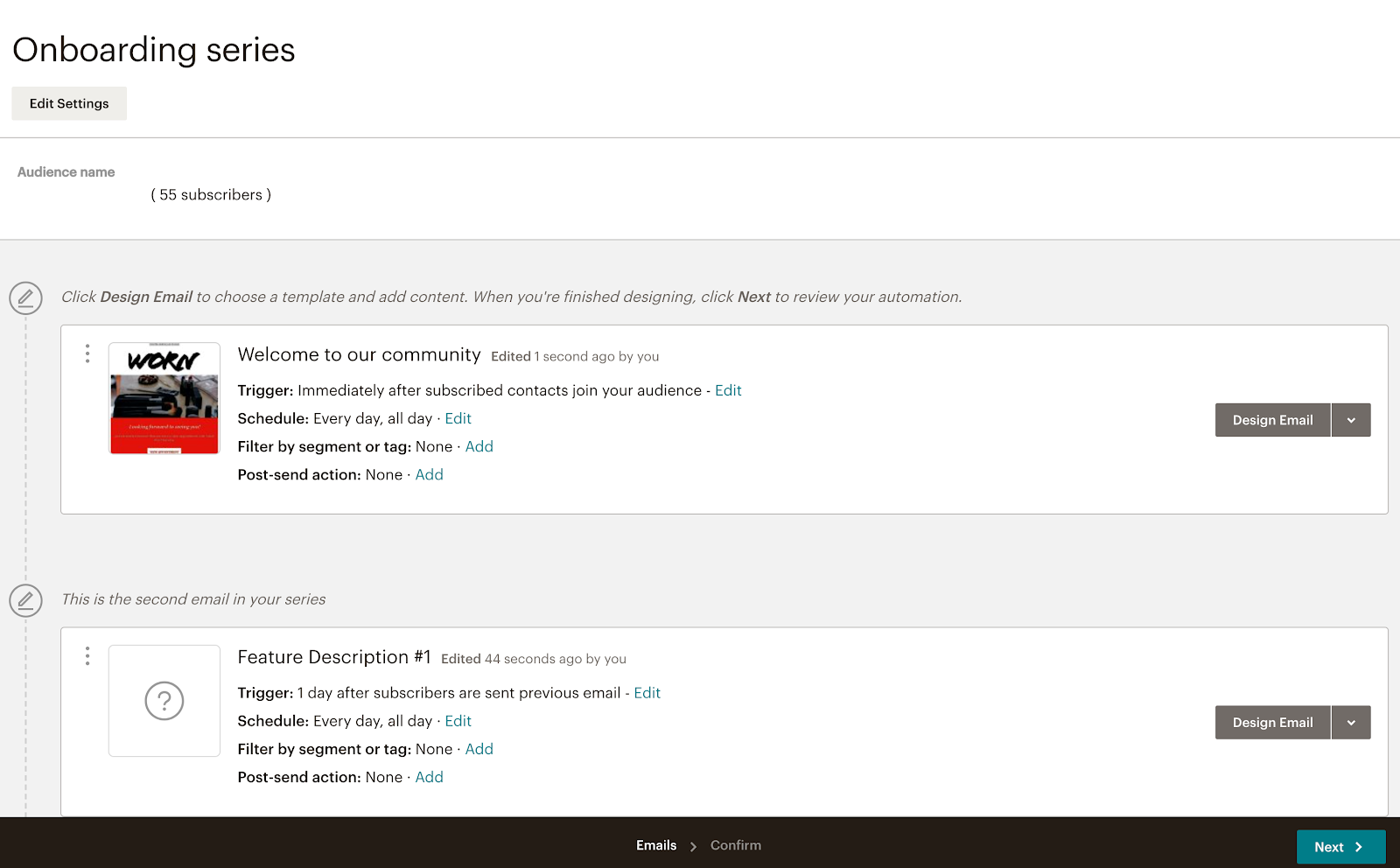
Task: Edit the trigger of the Welcome email
Action: point(728,390)
